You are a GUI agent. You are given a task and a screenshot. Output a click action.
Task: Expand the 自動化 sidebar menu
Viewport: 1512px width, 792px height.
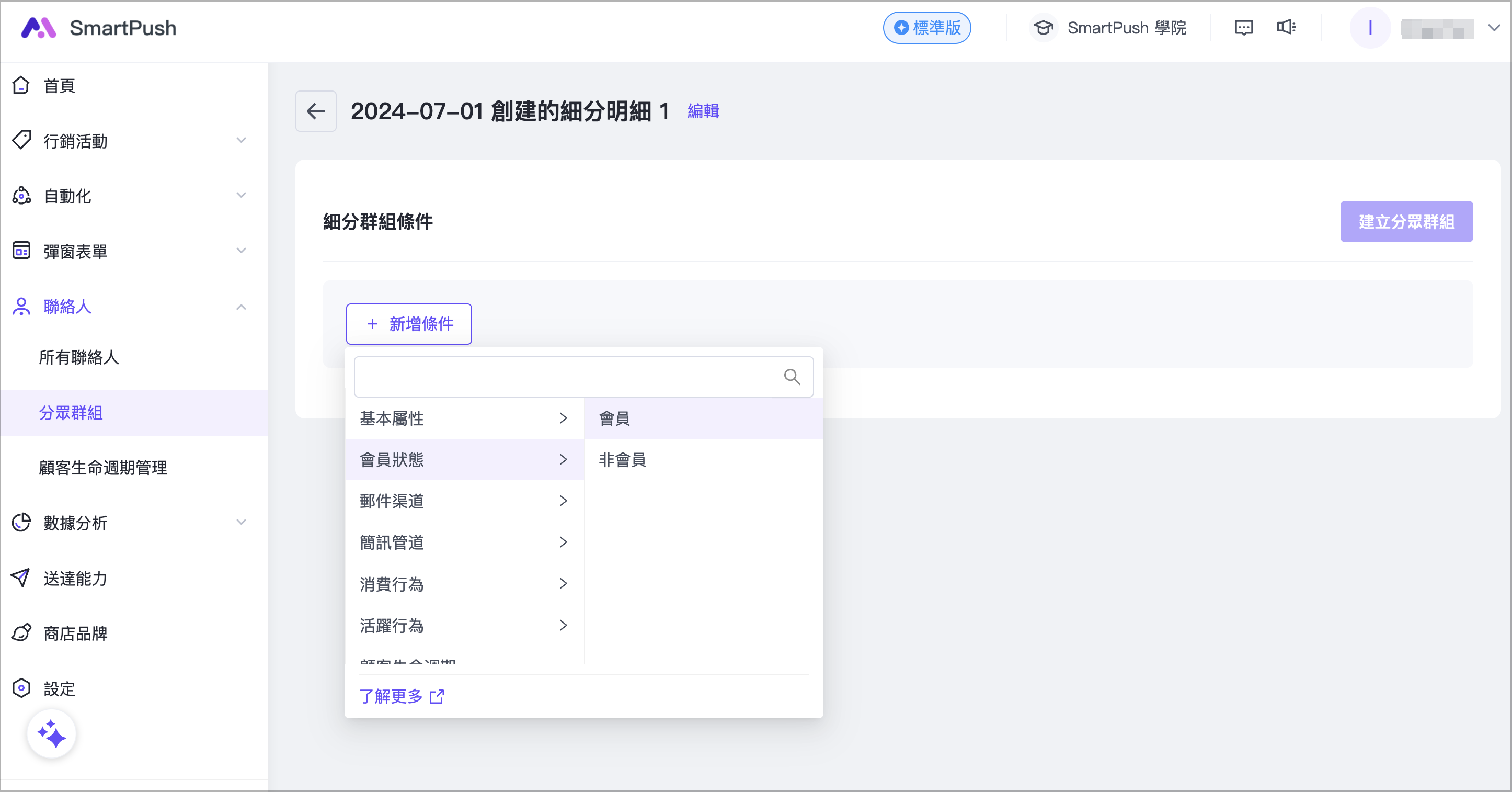[x=240, y=196]
